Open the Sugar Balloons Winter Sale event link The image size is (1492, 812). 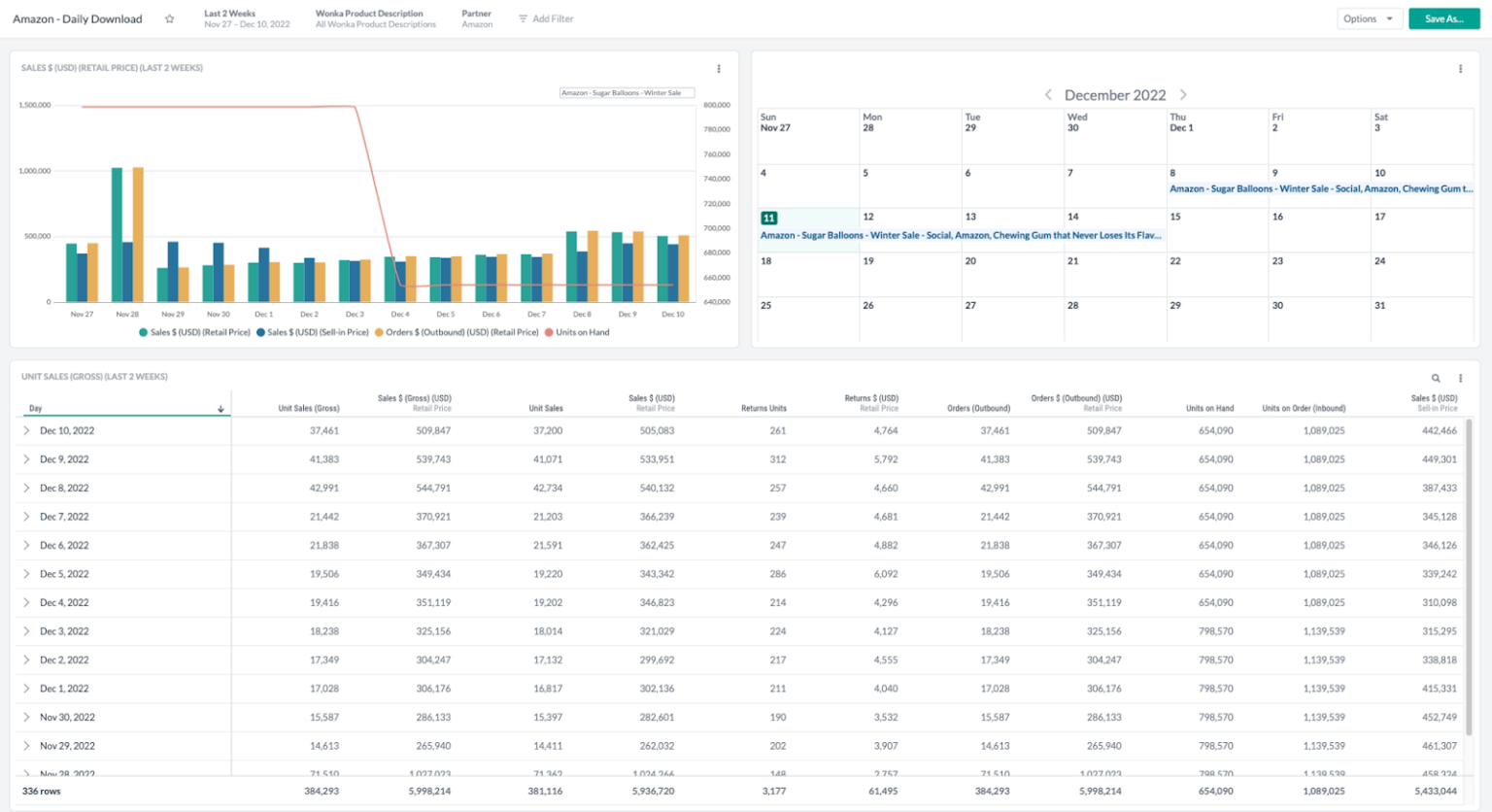click(962, 235)
